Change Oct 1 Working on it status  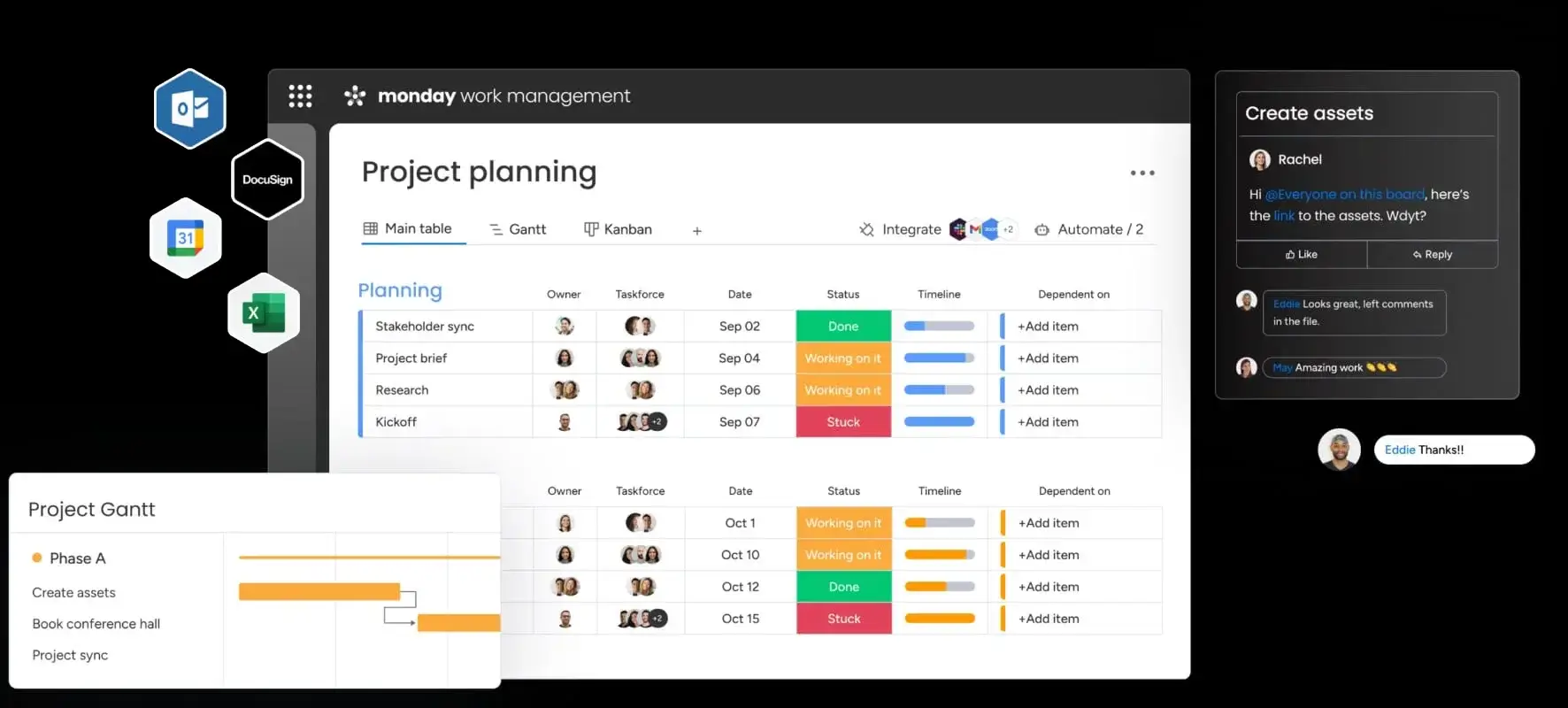(x=844, y=523)
